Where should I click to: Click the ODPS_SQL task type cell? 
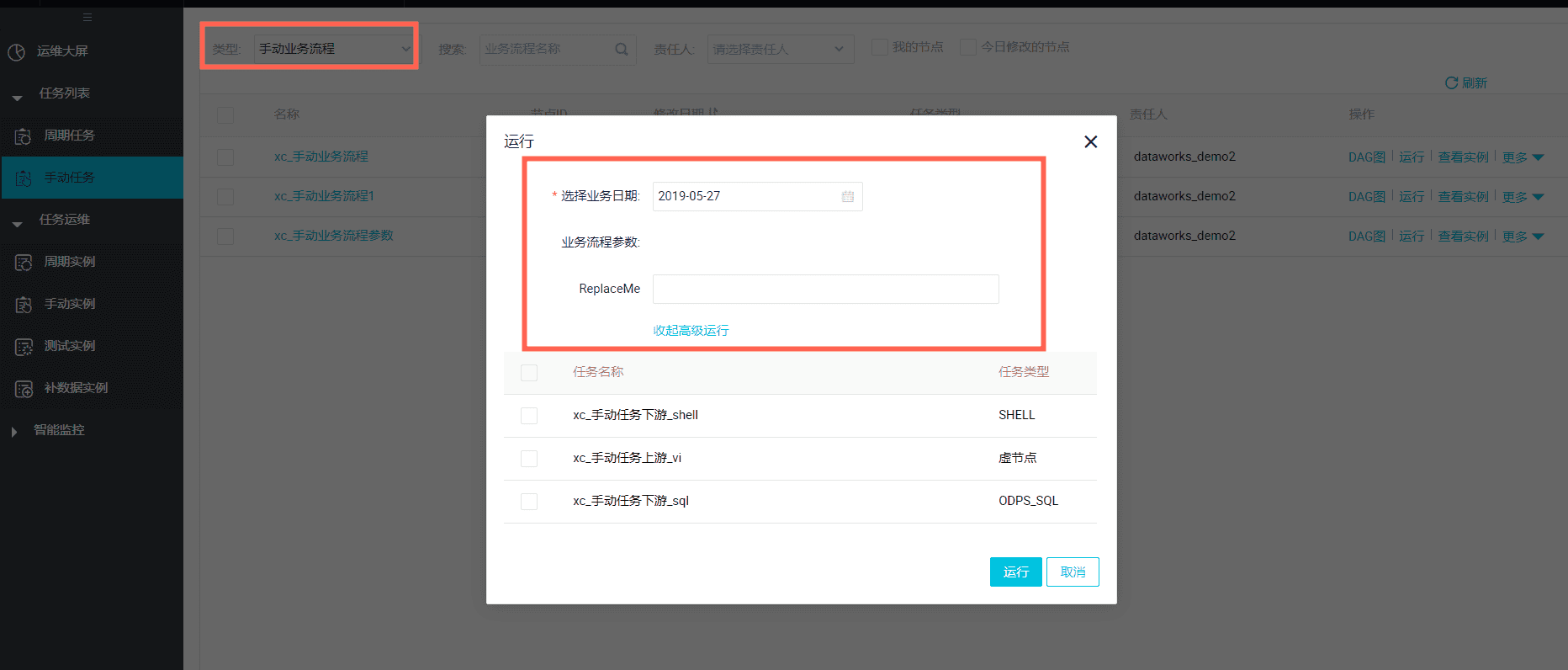coord(1029,501)
